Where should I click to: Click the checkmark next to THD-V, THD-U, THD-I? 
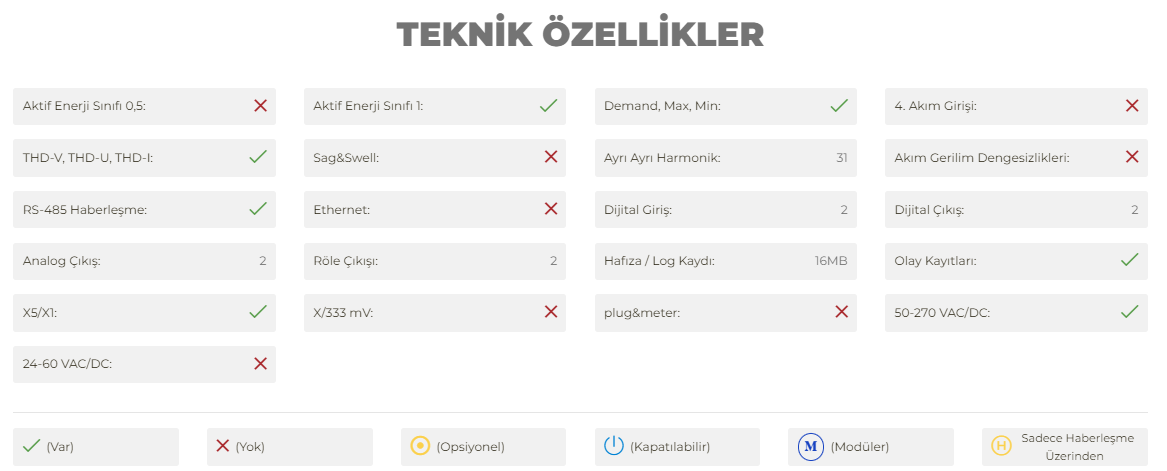258,157
